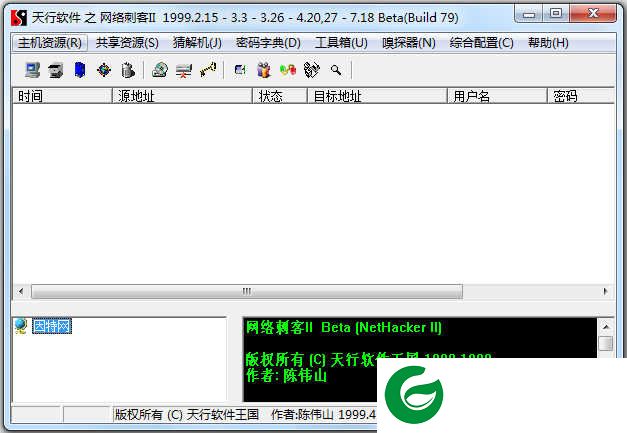Image resolution: width=627 pixels, height=433 pixels.
Task: Click the globe target toolbar icon
Action: click(104, 70)
